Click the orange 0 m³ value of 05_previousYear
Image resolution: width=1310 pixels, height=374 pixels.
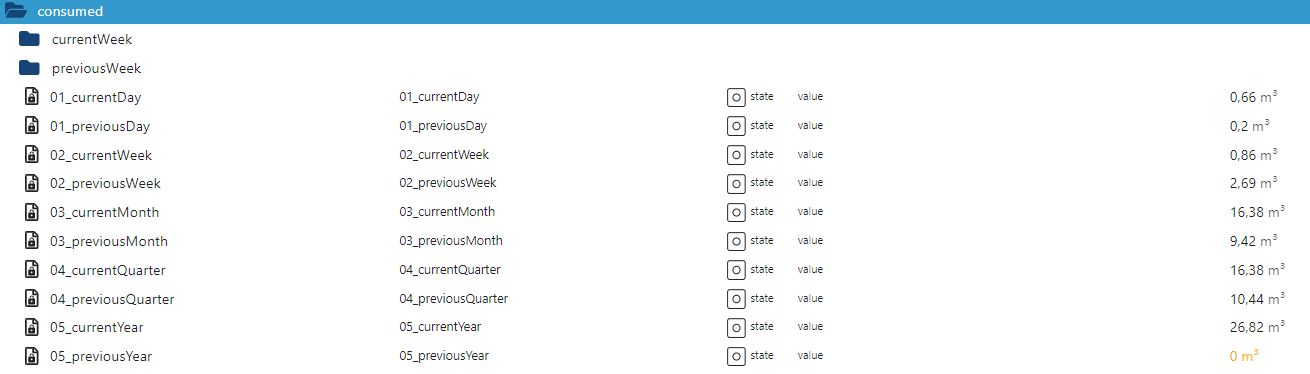tap(1243, 356)
